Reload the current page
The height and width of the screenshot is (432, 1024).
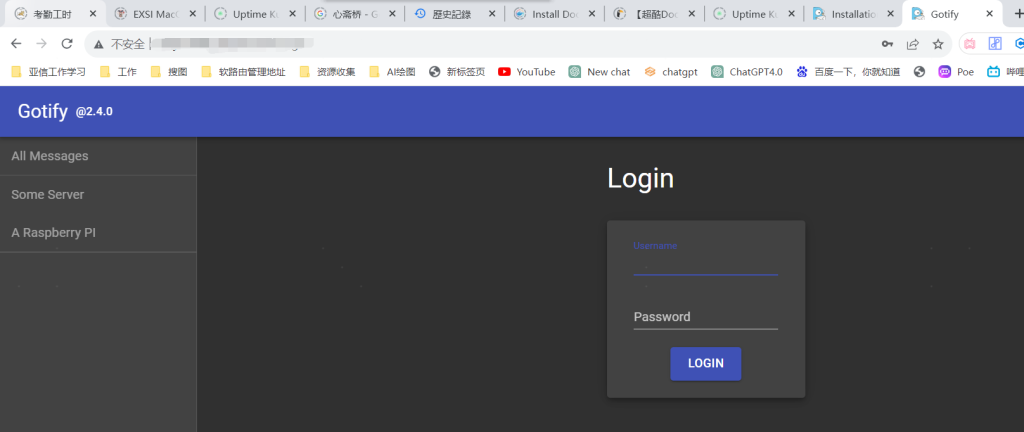coord(67,44)
